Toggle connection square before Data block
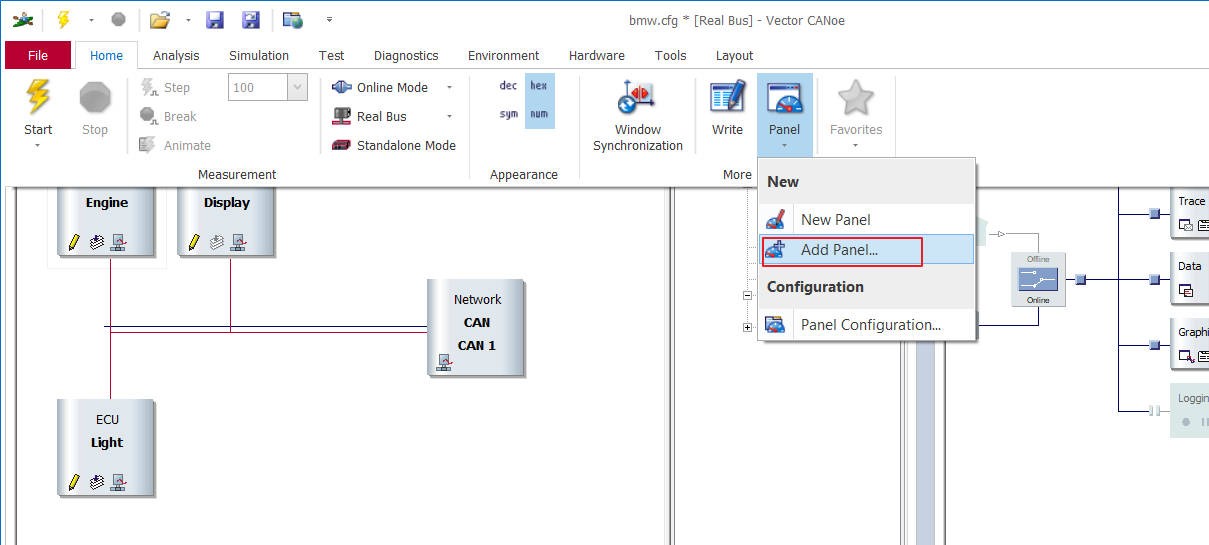Viewport: 1209px width, 545px height. tap(1154, 279)
